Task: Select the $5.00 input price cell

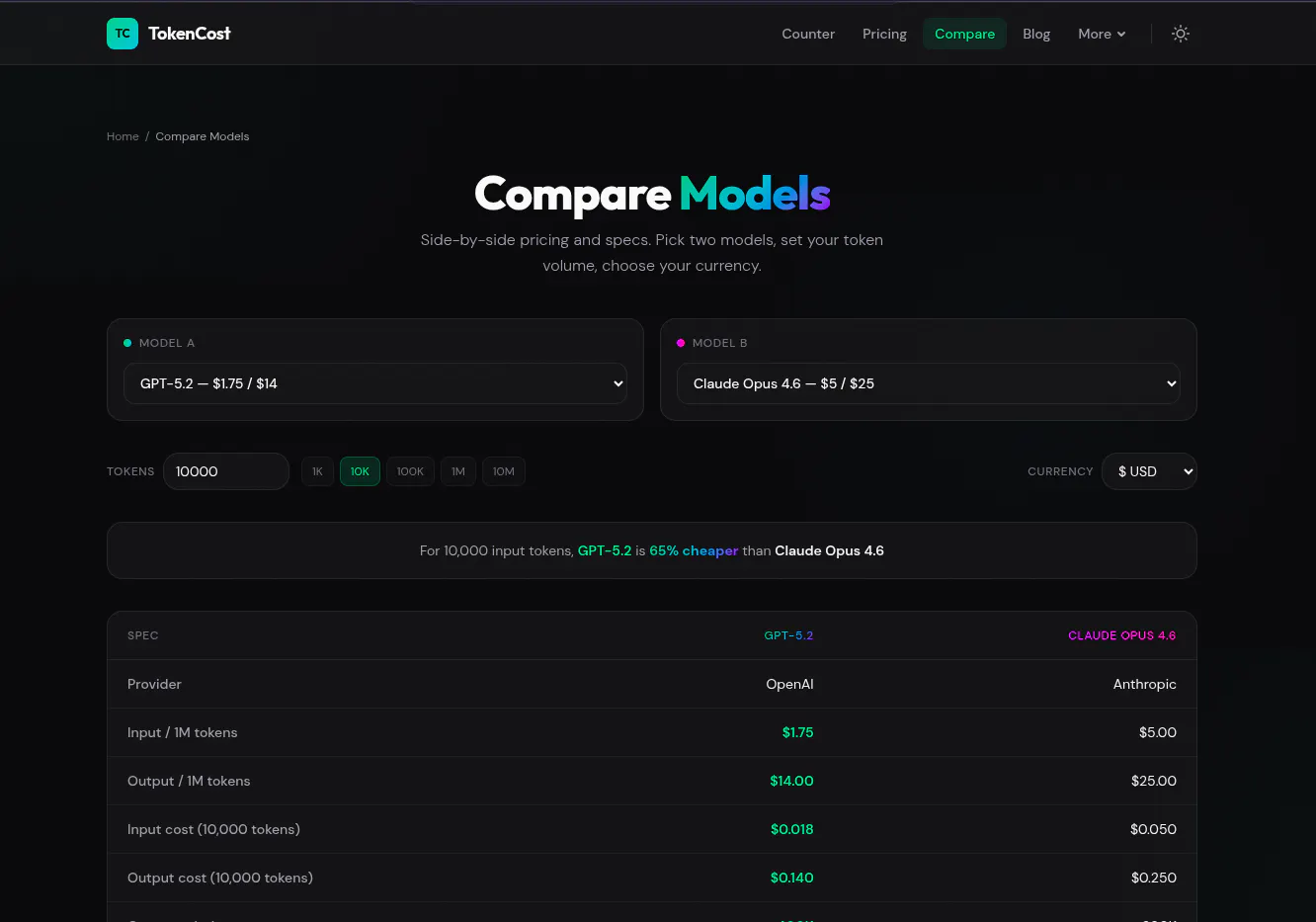Action: coord(1158,732)
